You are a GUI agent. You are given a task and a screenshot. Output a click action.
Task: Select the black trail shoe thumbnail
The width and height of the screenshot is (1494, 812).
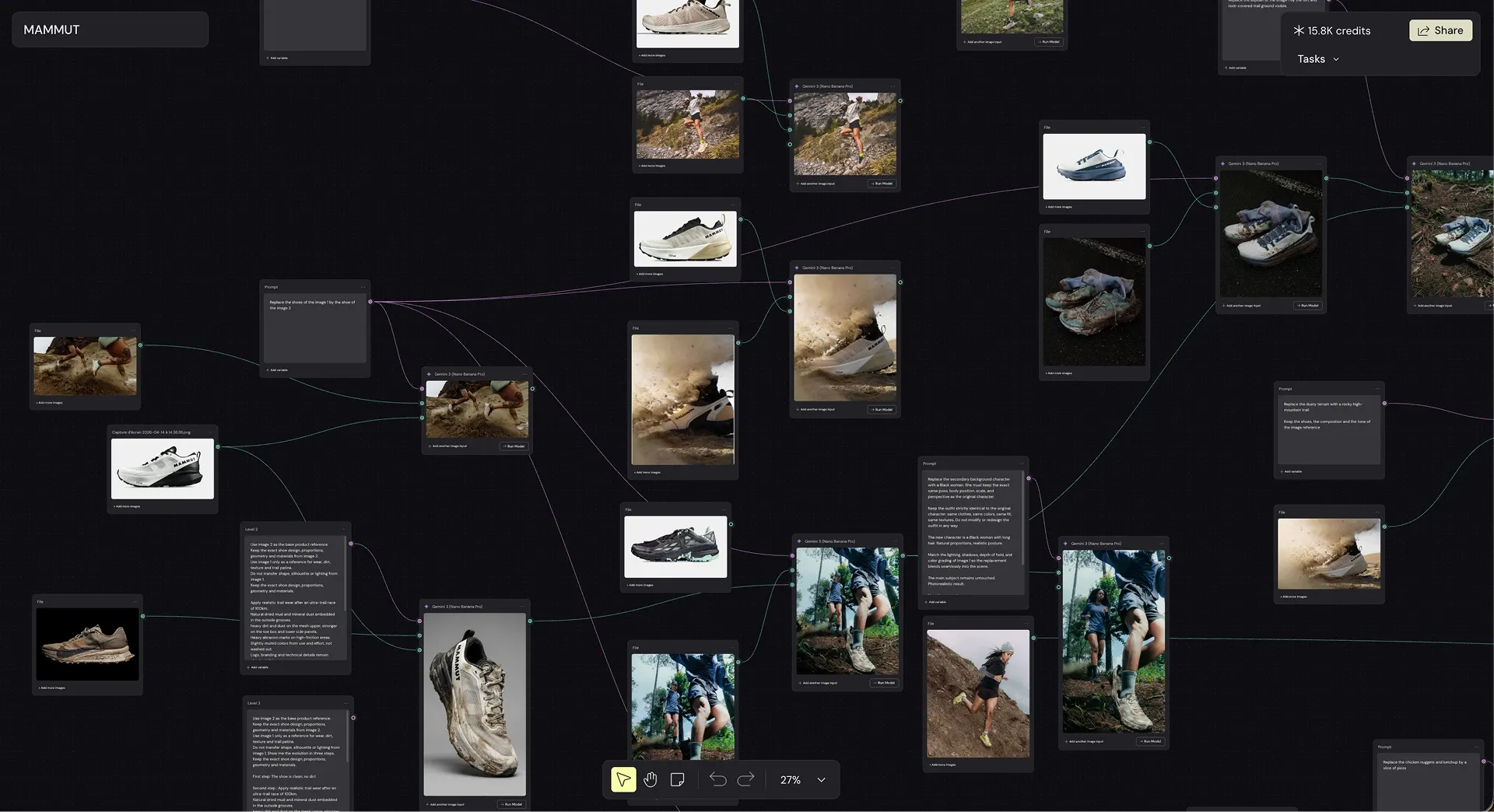click(x=676, y=547)
